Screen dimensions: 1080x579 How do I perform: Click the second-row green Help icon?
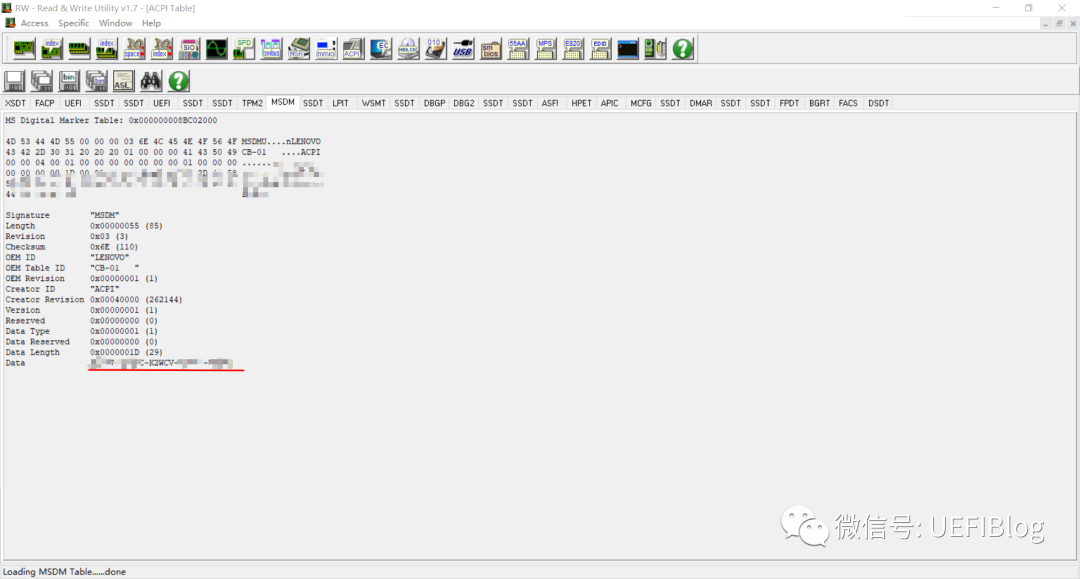178,81
